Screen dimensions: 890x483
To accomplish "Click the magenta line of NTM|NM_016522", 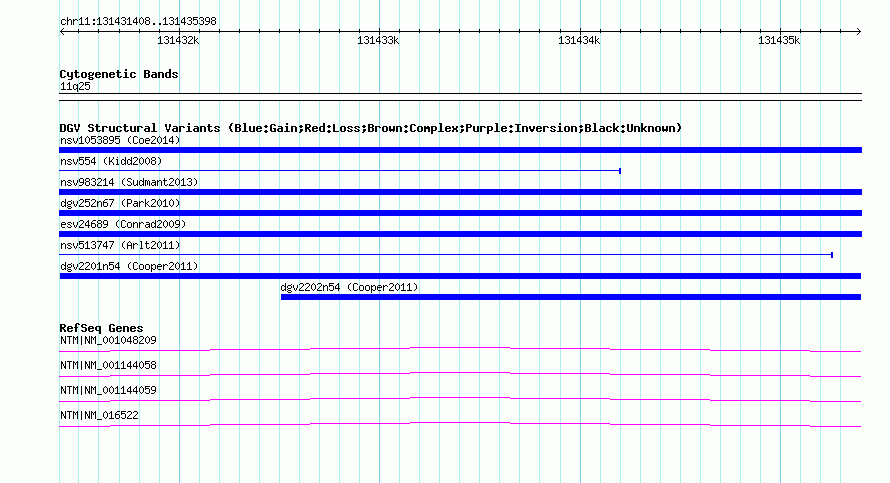I will [x=460, y=424].
